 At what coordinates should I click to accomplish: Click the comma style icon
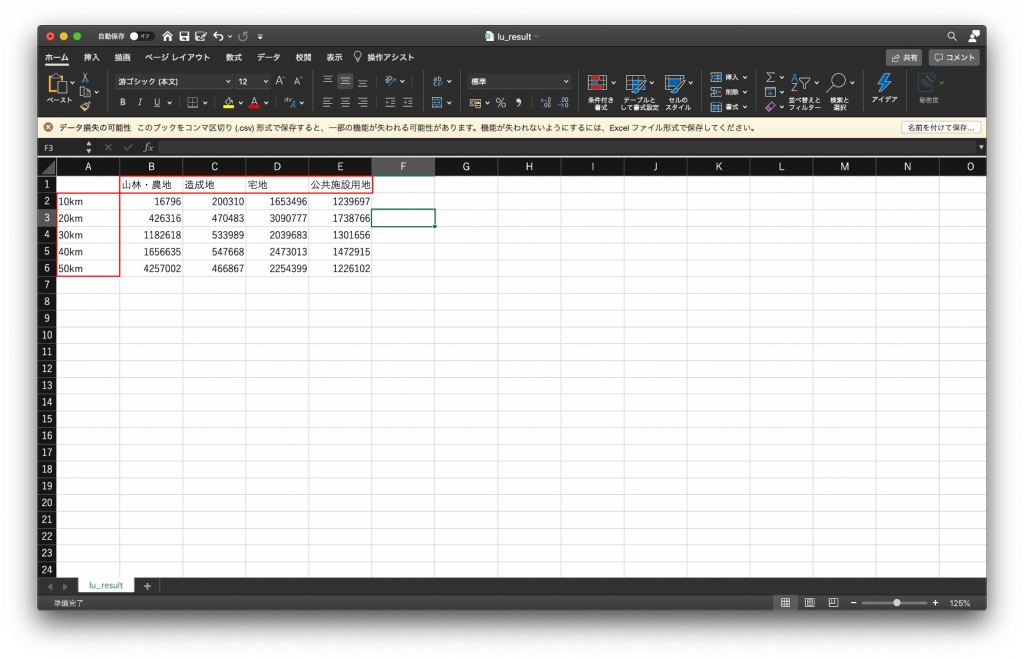point(519,102)
